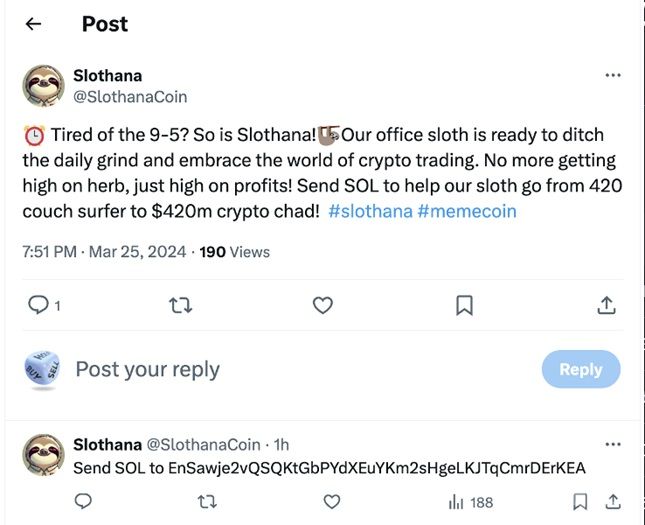This screenshot has width=645, height=525.
Task: Reply to the Send SOL comment
Action: coord(84,501)
